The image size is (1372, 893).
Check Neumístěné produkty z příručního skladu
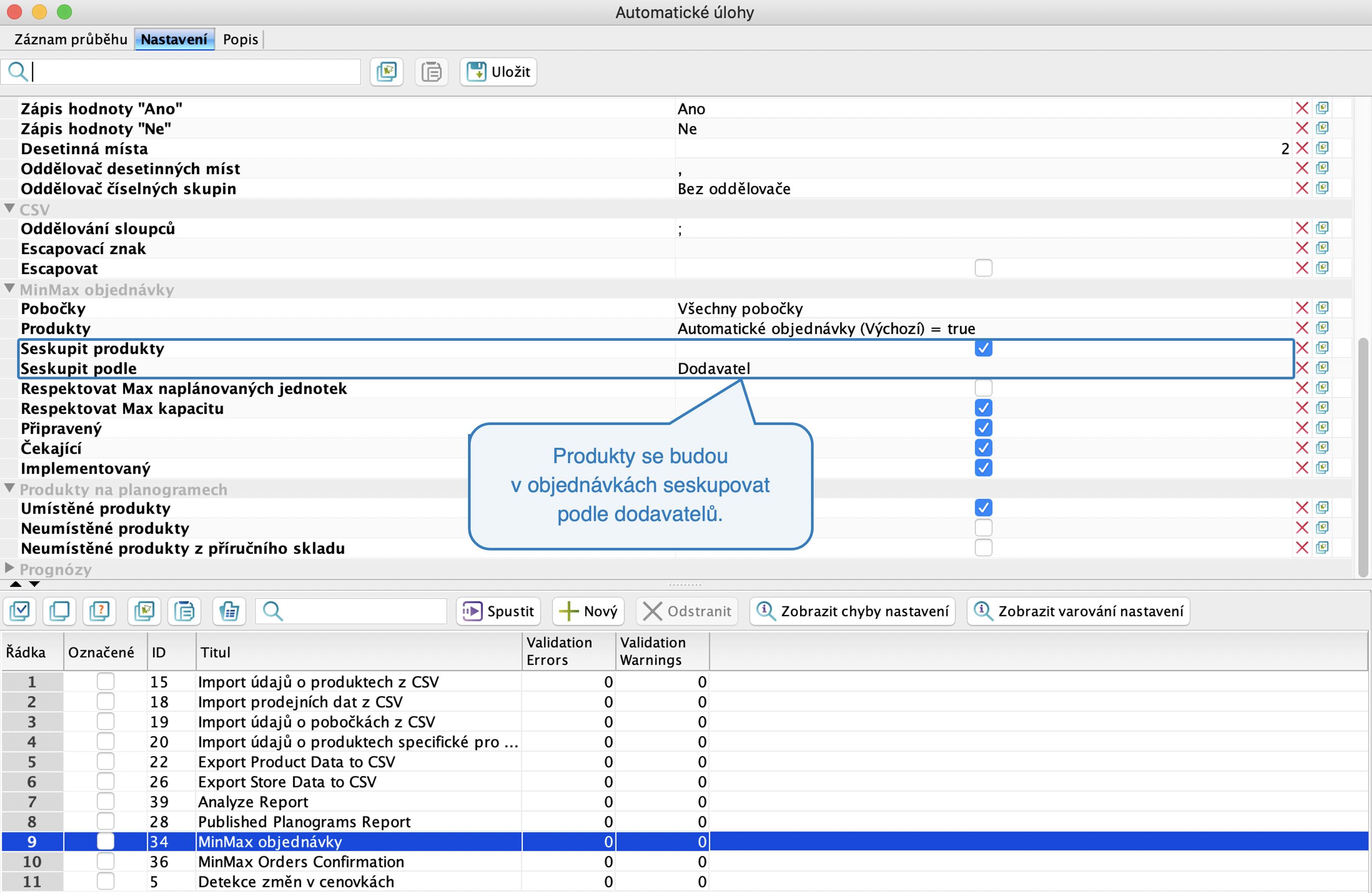tap(983, 548)
